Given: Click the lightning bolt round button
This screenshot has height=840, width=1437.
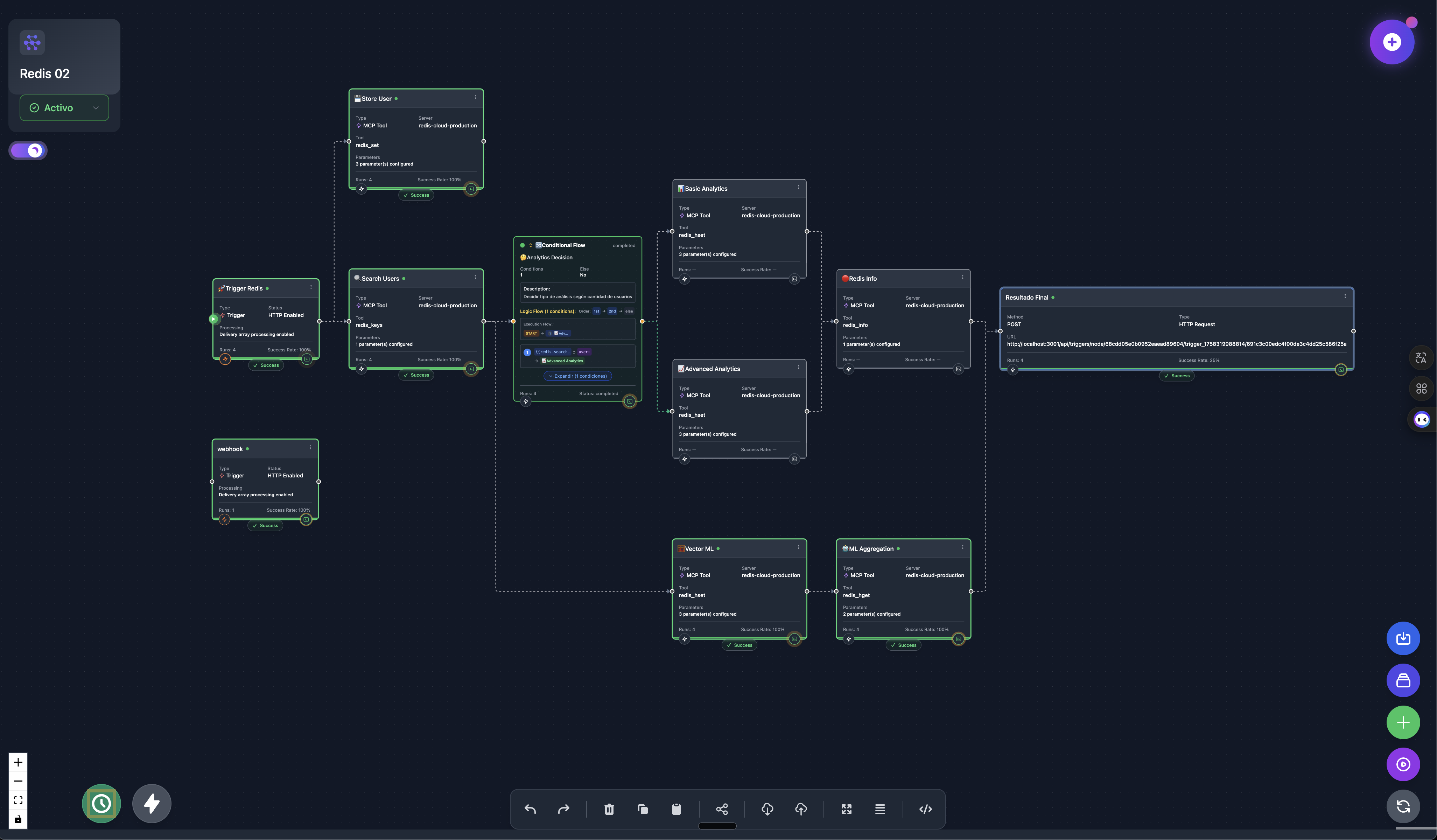Looking at the screenshot, I should 152,803.
